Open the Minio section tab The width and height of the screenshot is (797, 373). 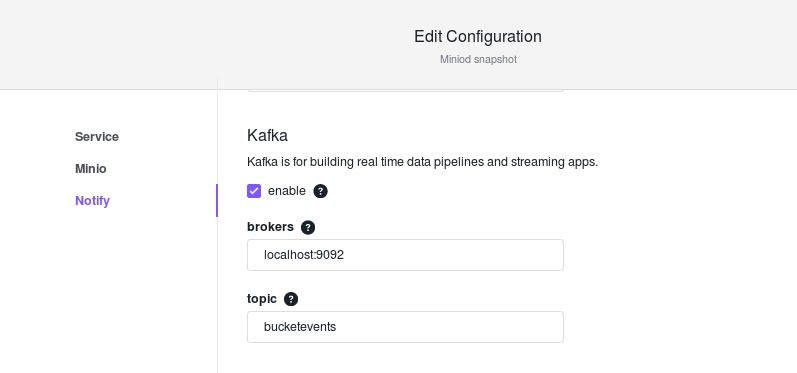(90, 169)
